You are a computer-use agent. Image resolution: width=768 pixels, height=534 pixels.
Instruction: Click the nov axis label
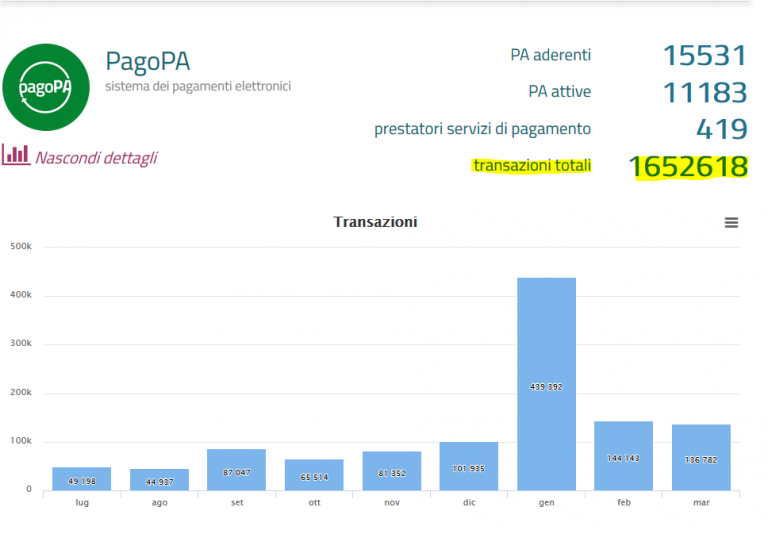(x=392, y=503)
